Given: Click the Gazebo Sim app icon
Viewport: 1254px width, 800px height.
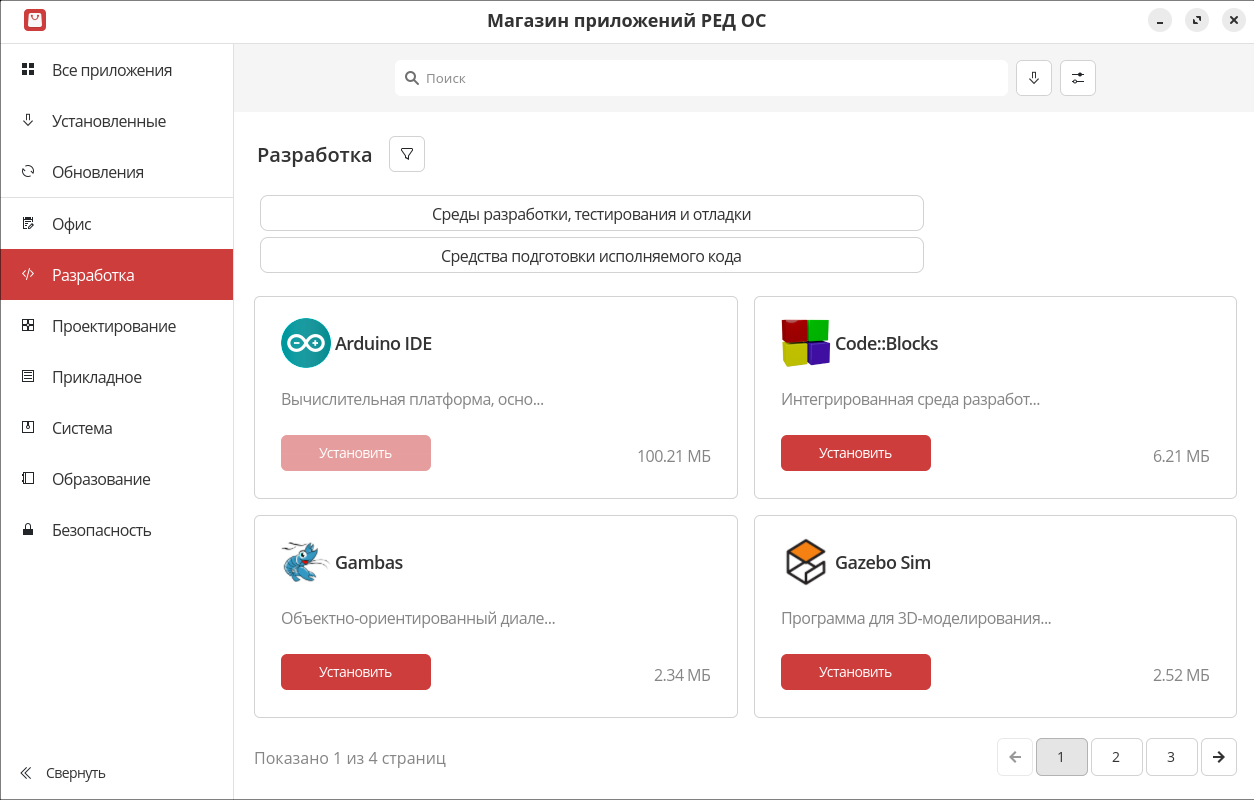Looking at the screenshot, I should click(805, 562).
